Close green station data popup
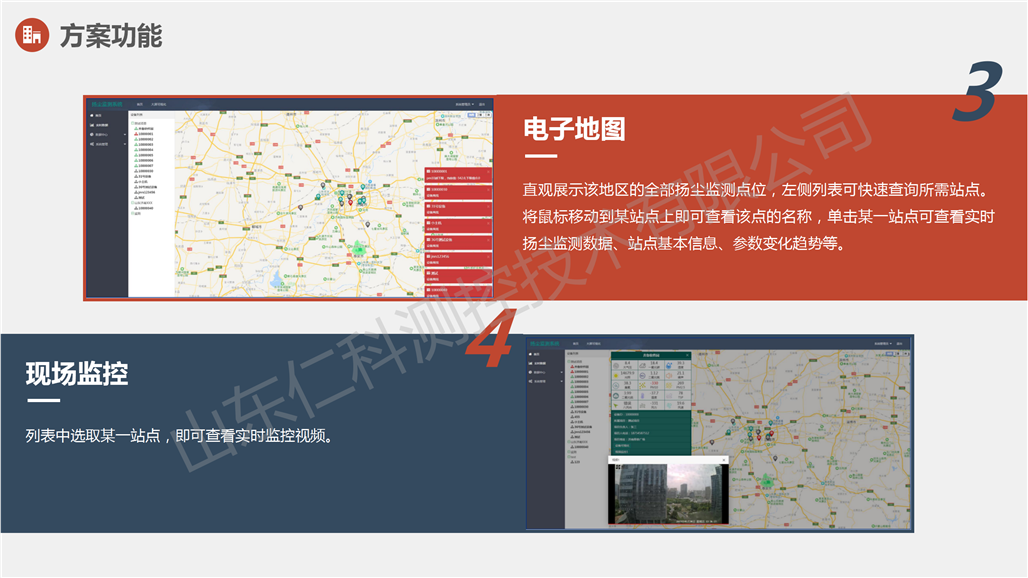Image resolution: width=1028 pixels, height=578 pixels. [687, 355]
